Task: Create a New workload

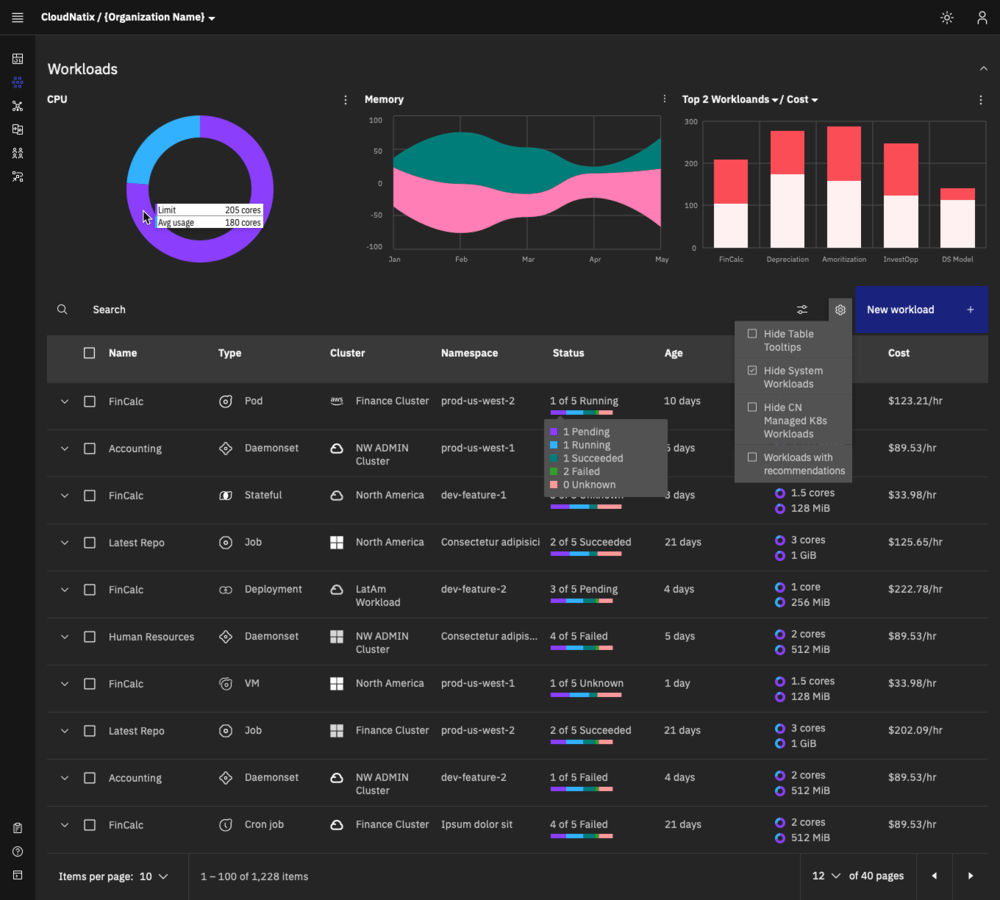Action: (x=918, y=309)
